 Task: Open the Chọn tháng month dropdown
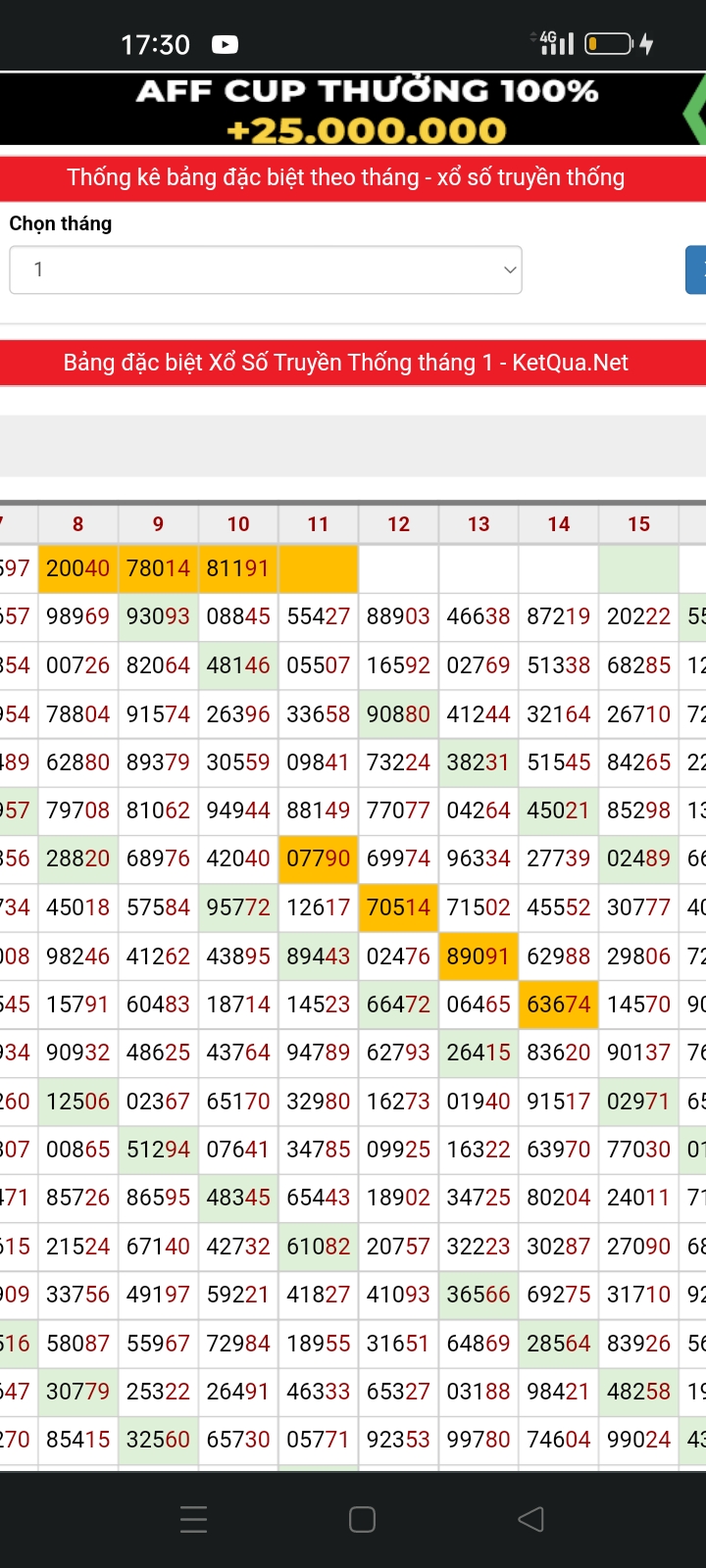click(265, 269)
